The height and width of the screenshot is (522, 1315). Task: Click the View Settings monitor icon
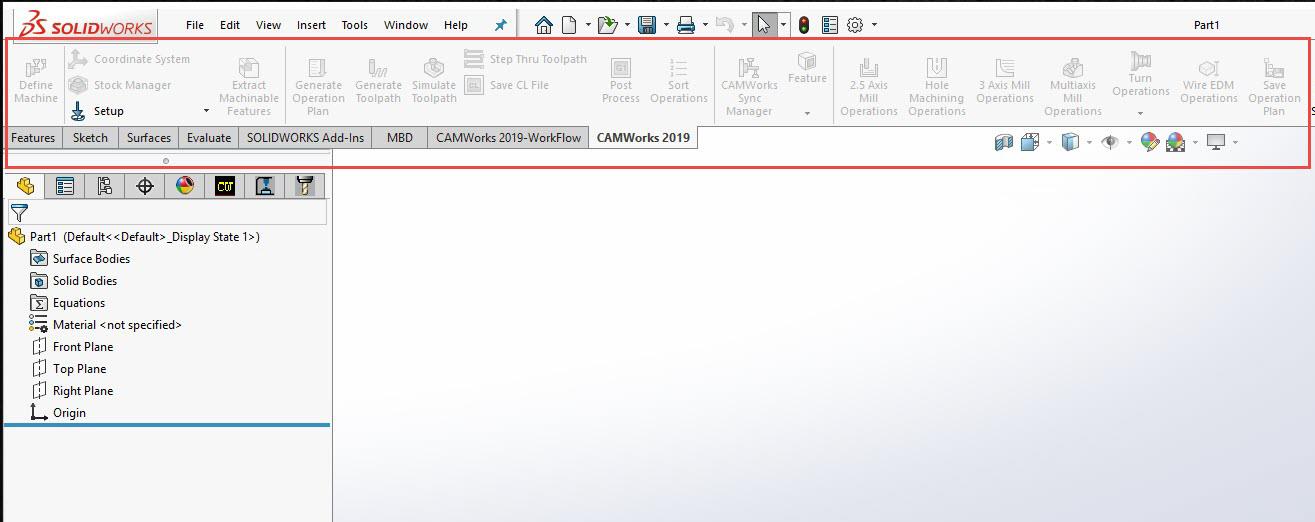coord(1217,143)
